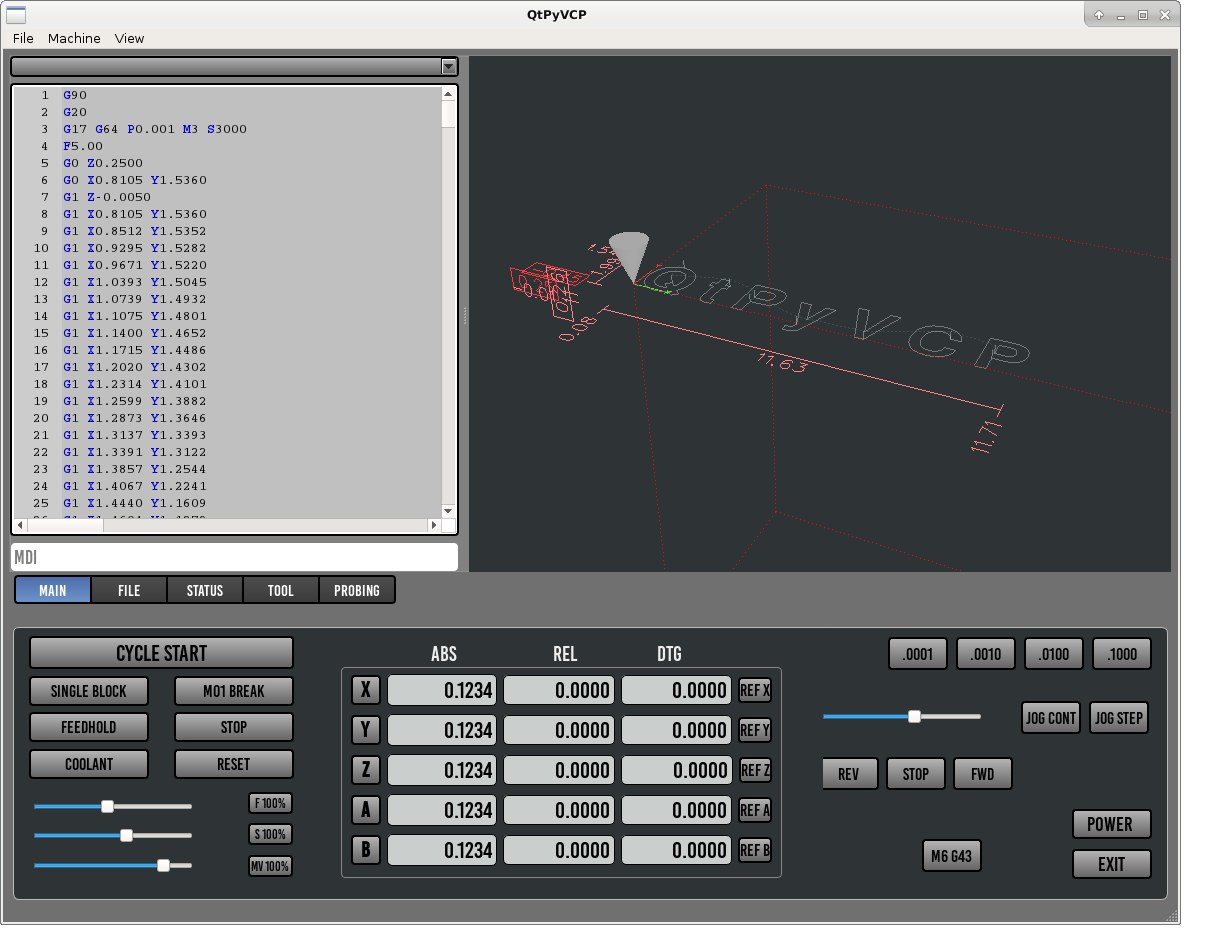Image resolution: width=1207 pixels, height=937 pixels.
Task: Open the Machine menu
Action: 74,38
